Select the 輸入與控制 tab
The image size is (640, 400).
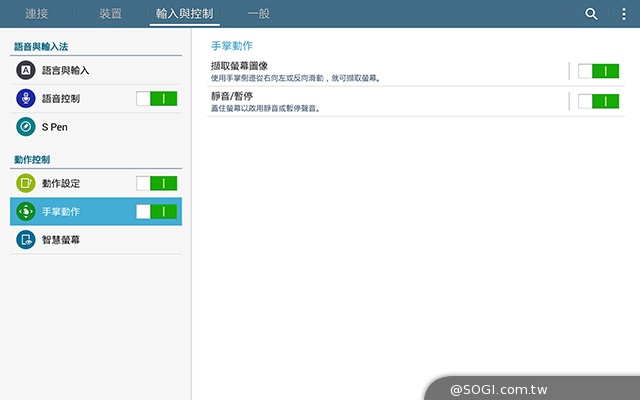(184, 14)
